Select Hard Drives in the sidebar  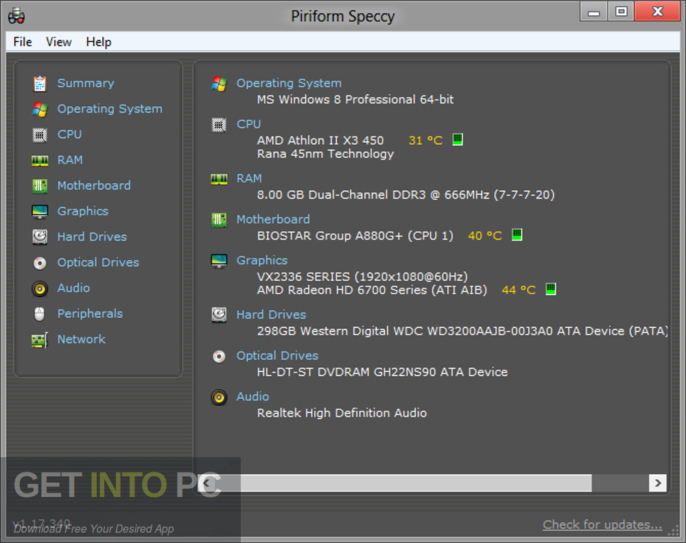(92, 237)
